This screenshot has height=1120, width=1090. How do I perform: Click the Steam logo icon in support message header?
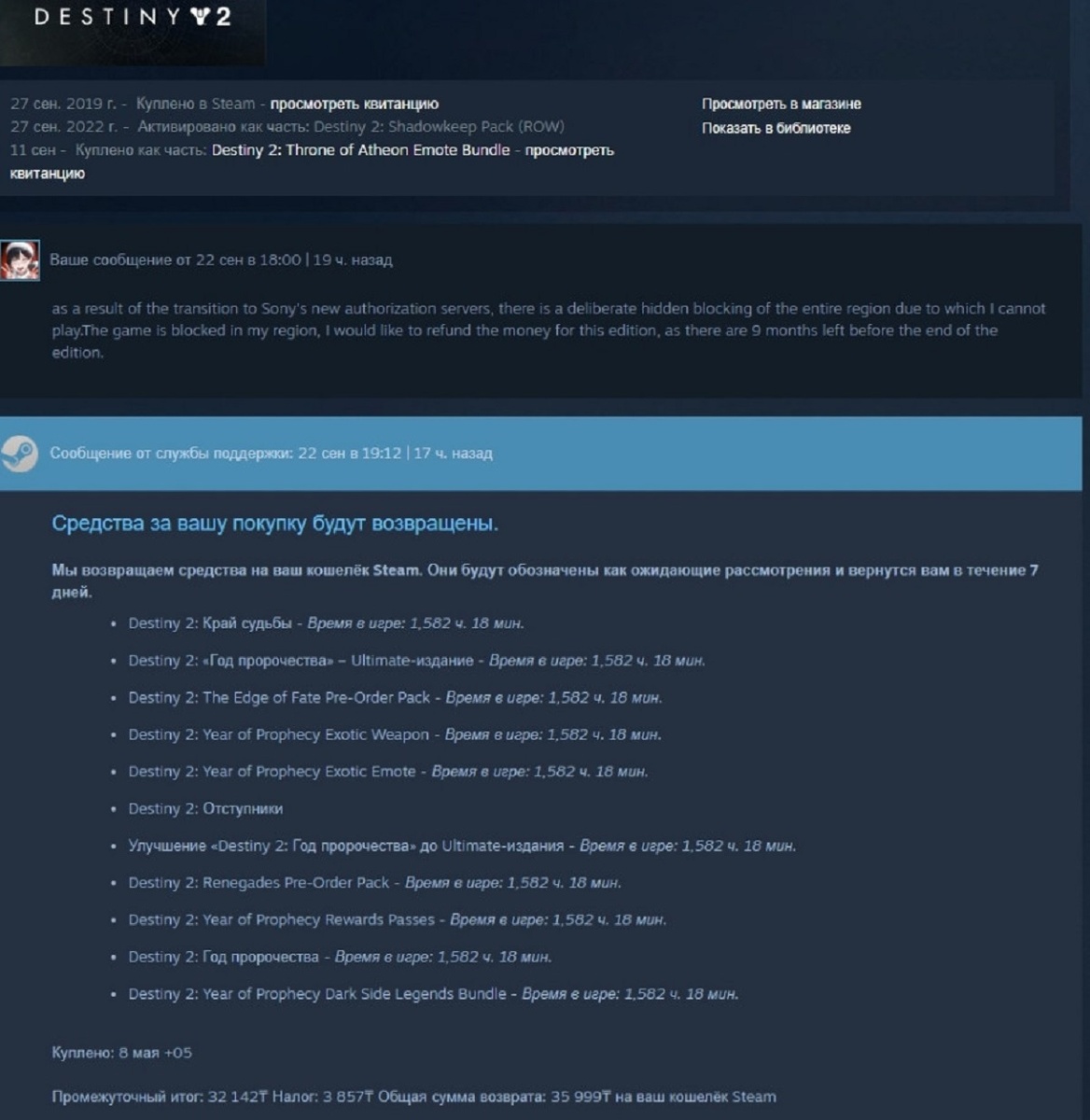coord(19,454)
